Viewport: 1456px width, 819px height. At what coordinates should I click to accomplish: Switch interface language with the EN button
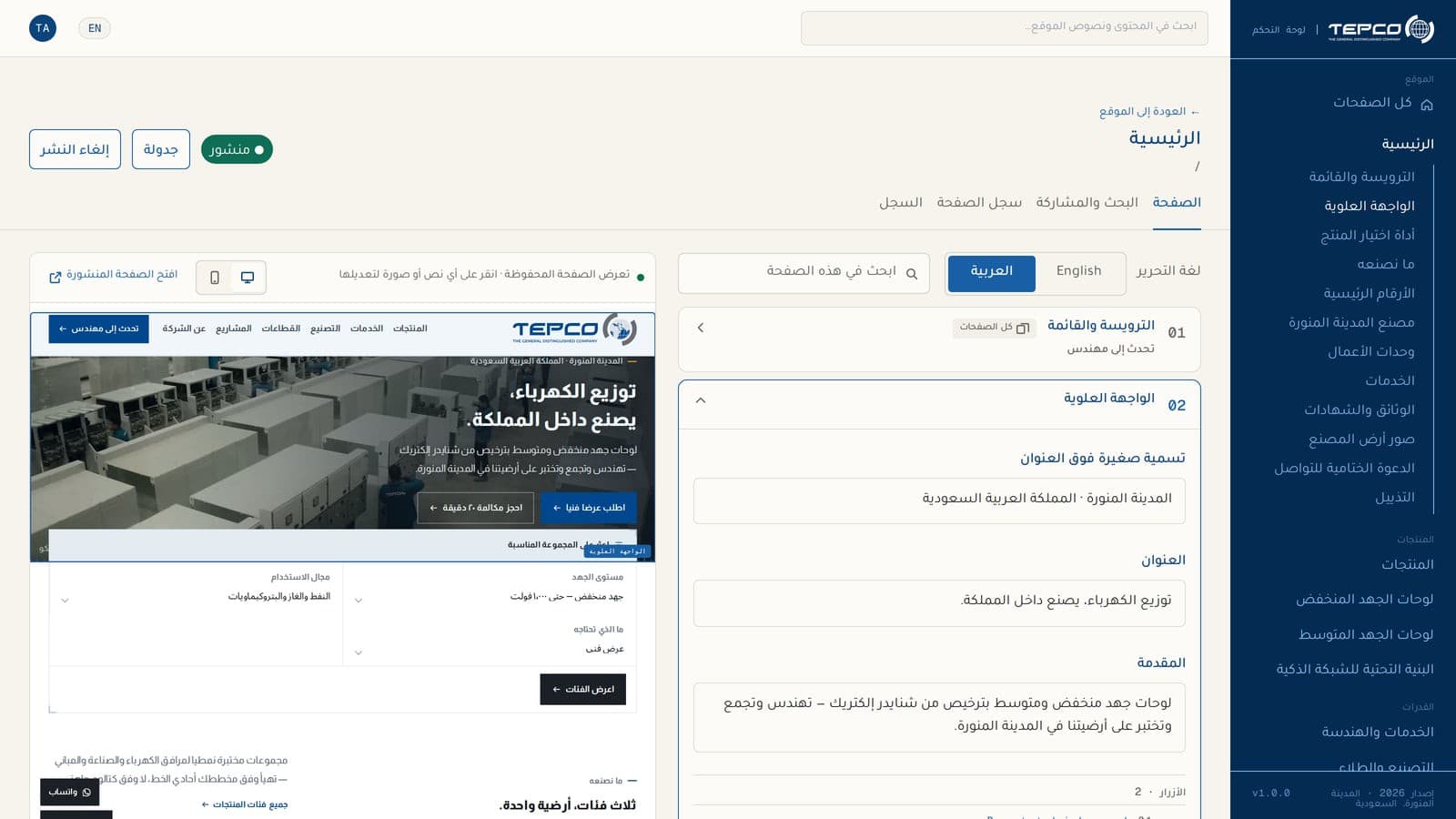tap(95, 28)
